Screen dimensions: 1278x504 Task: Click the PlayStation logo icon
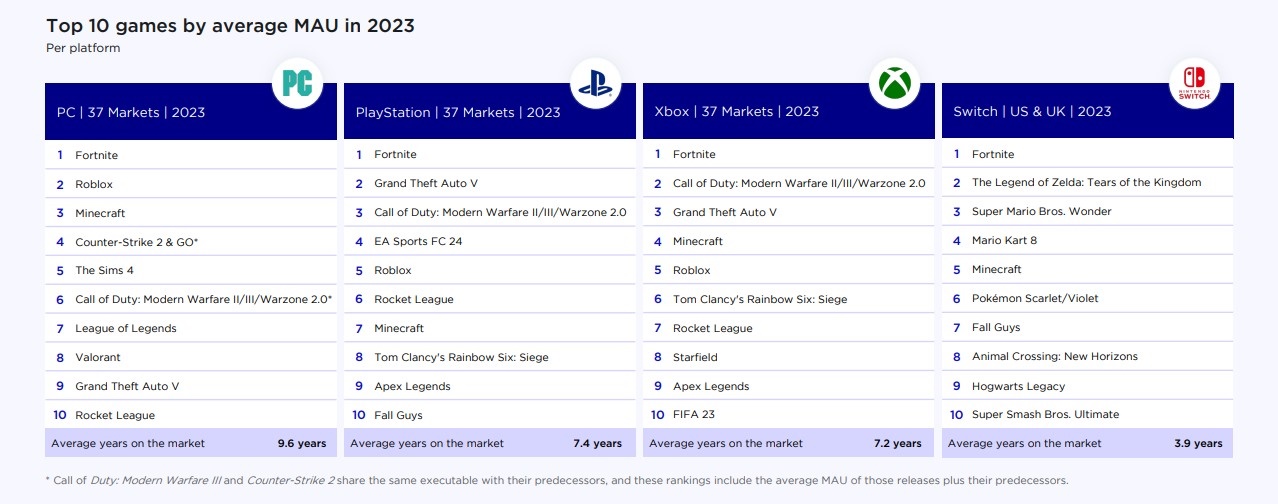pyautogui.click(x=595, y=82)
